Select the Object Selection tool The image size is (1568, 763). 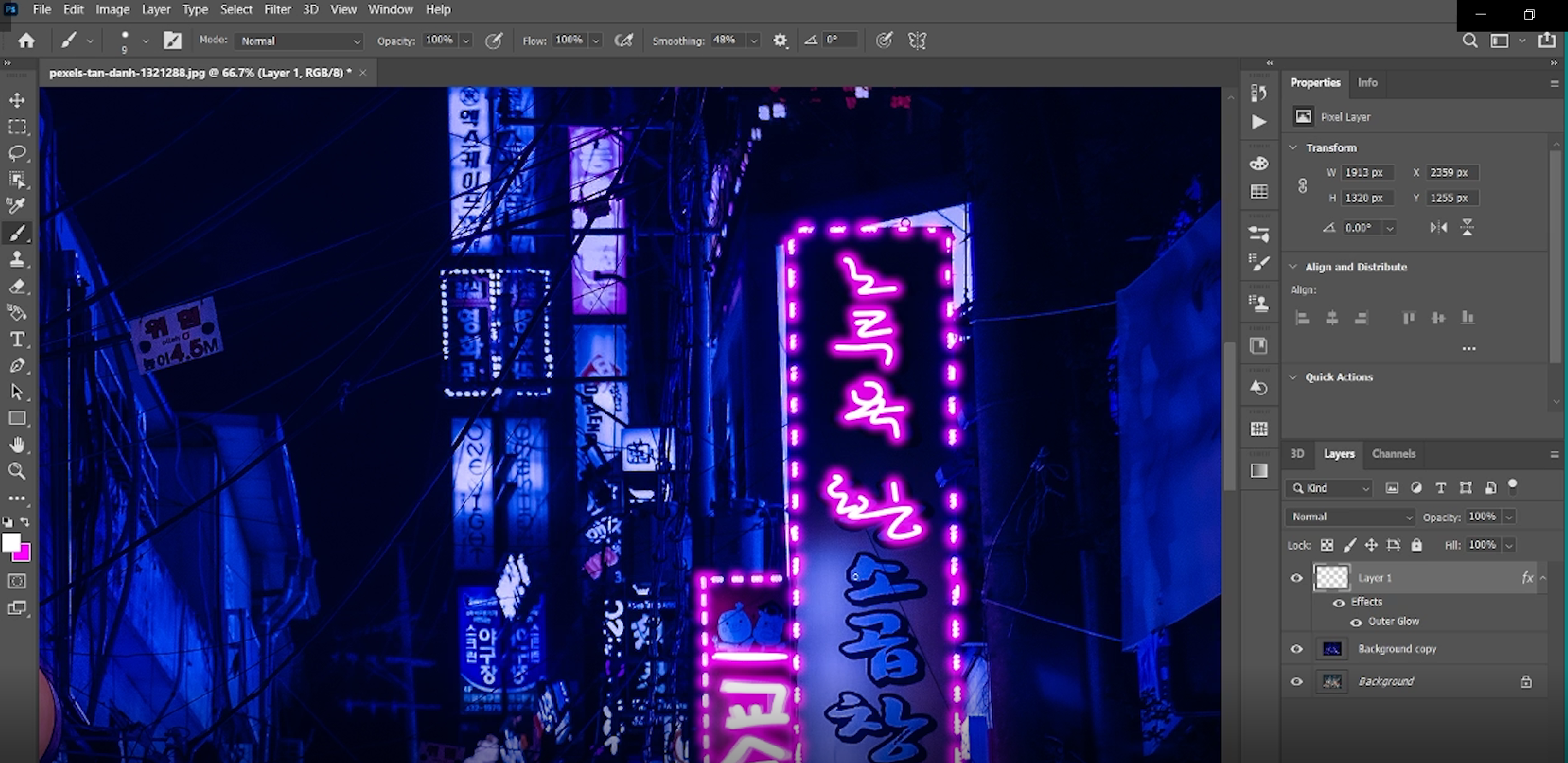point(17,180)
